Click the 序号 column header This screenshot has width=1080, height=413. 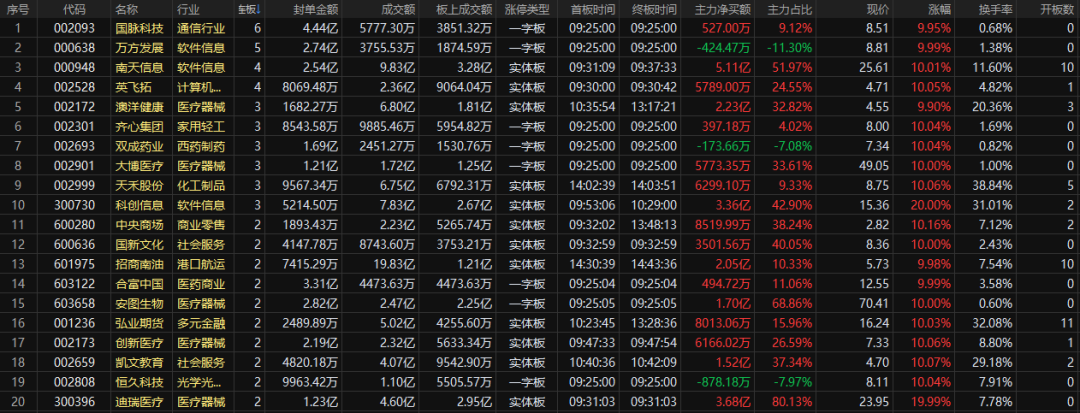coord(18,10)
